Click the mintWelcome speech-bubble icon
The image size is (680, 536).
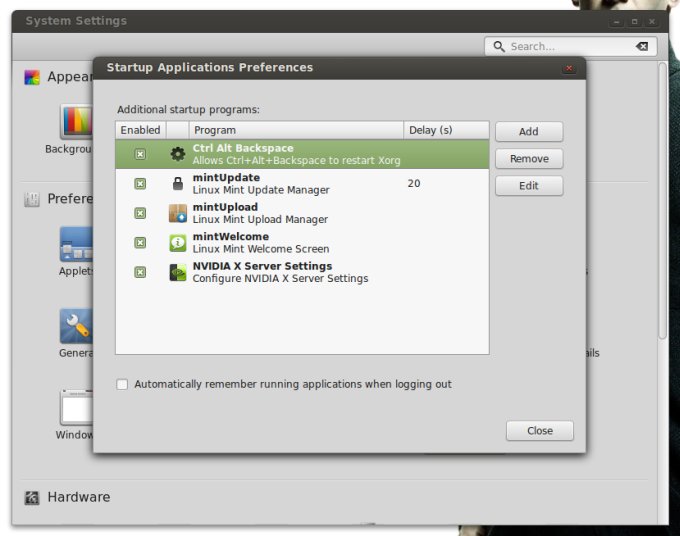pyautogui.click(x=177, y=243)
